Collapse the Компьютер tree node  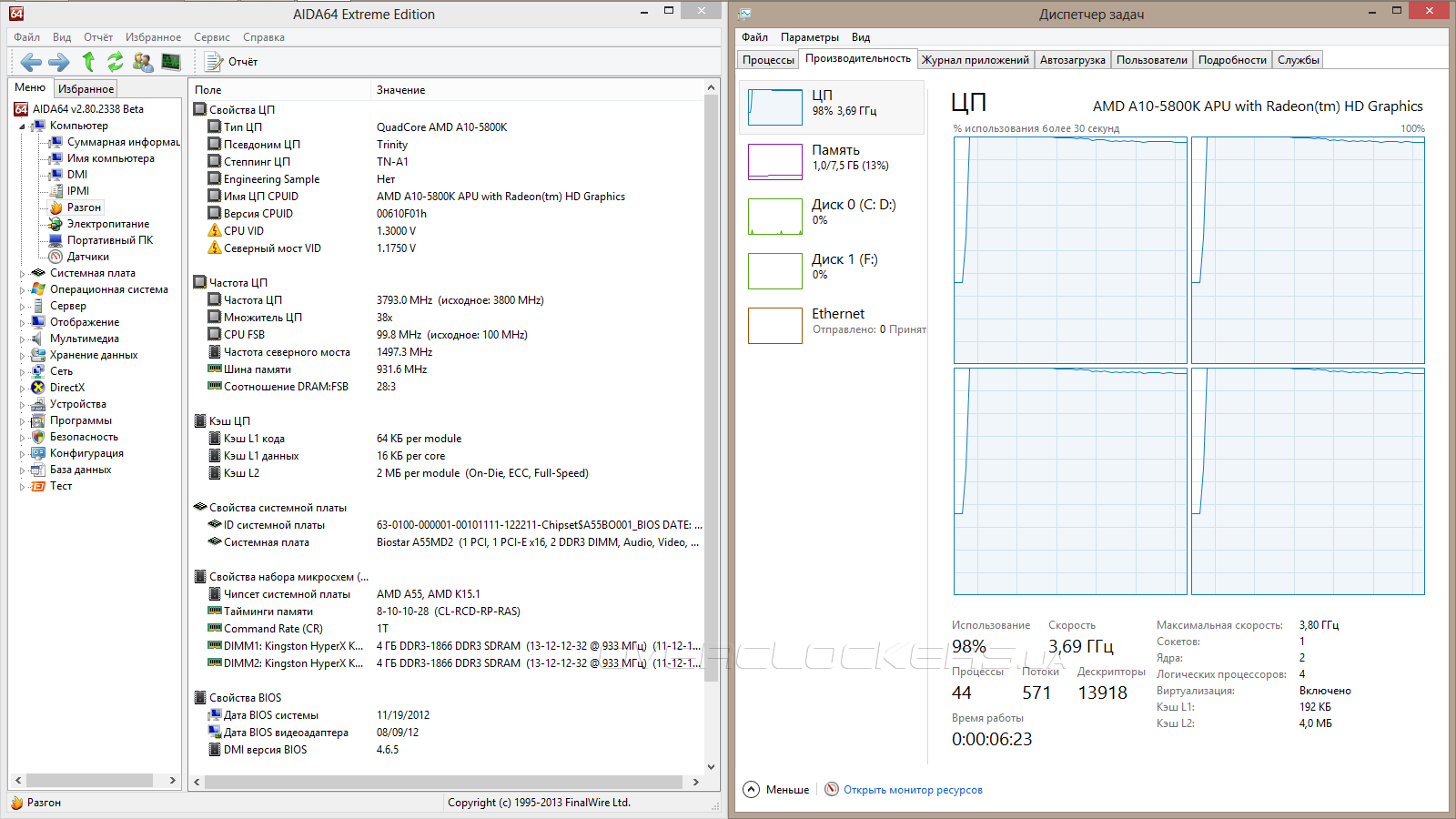point(23,126)
